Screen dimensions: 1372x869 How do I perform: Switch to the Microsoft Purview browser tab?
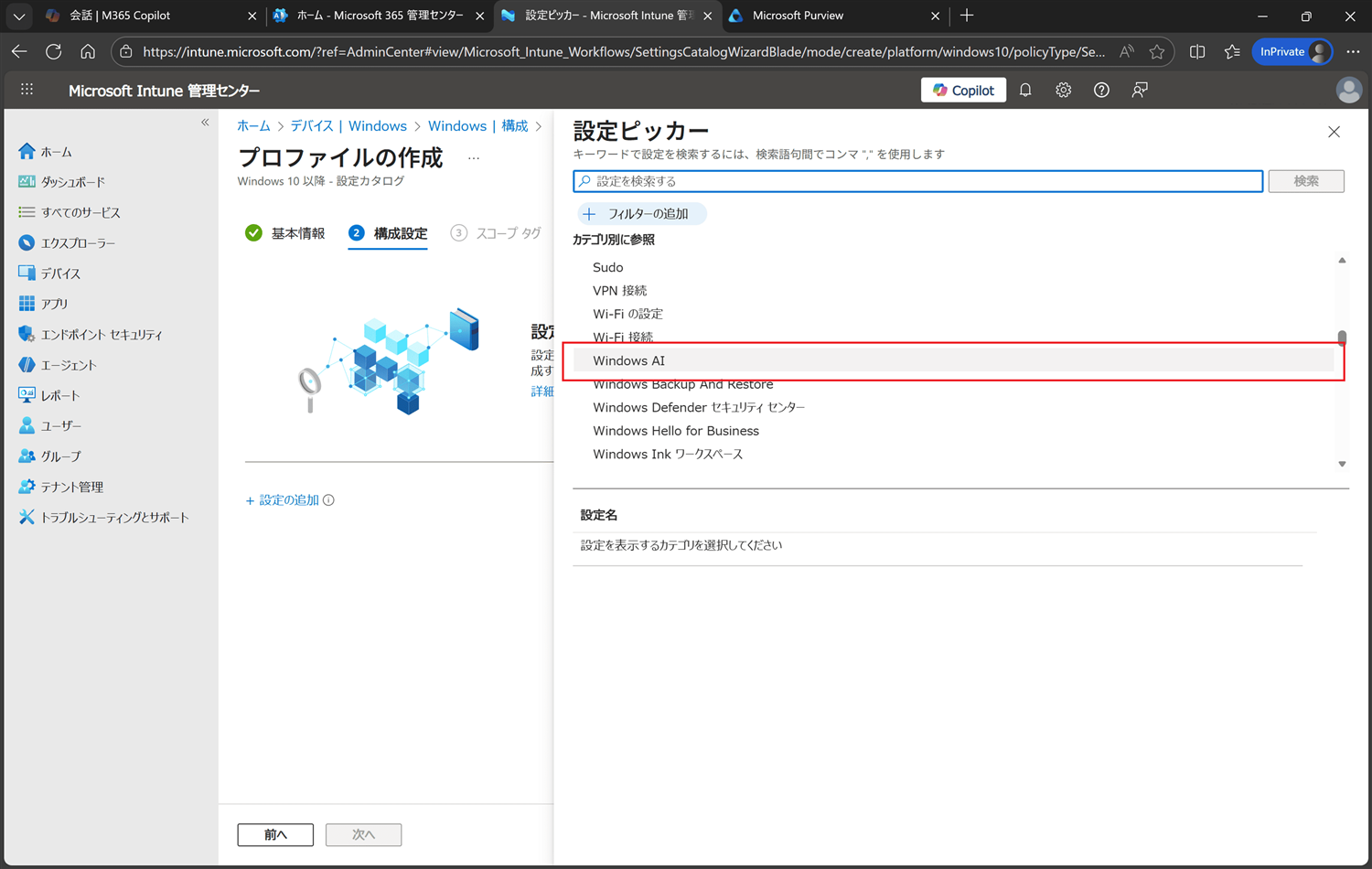click(833, 16)
